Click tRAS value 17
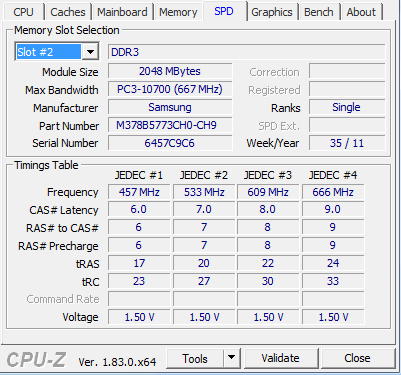Viewport: 401px width, 375px height. pyautogui.click(x=139, y=263)
